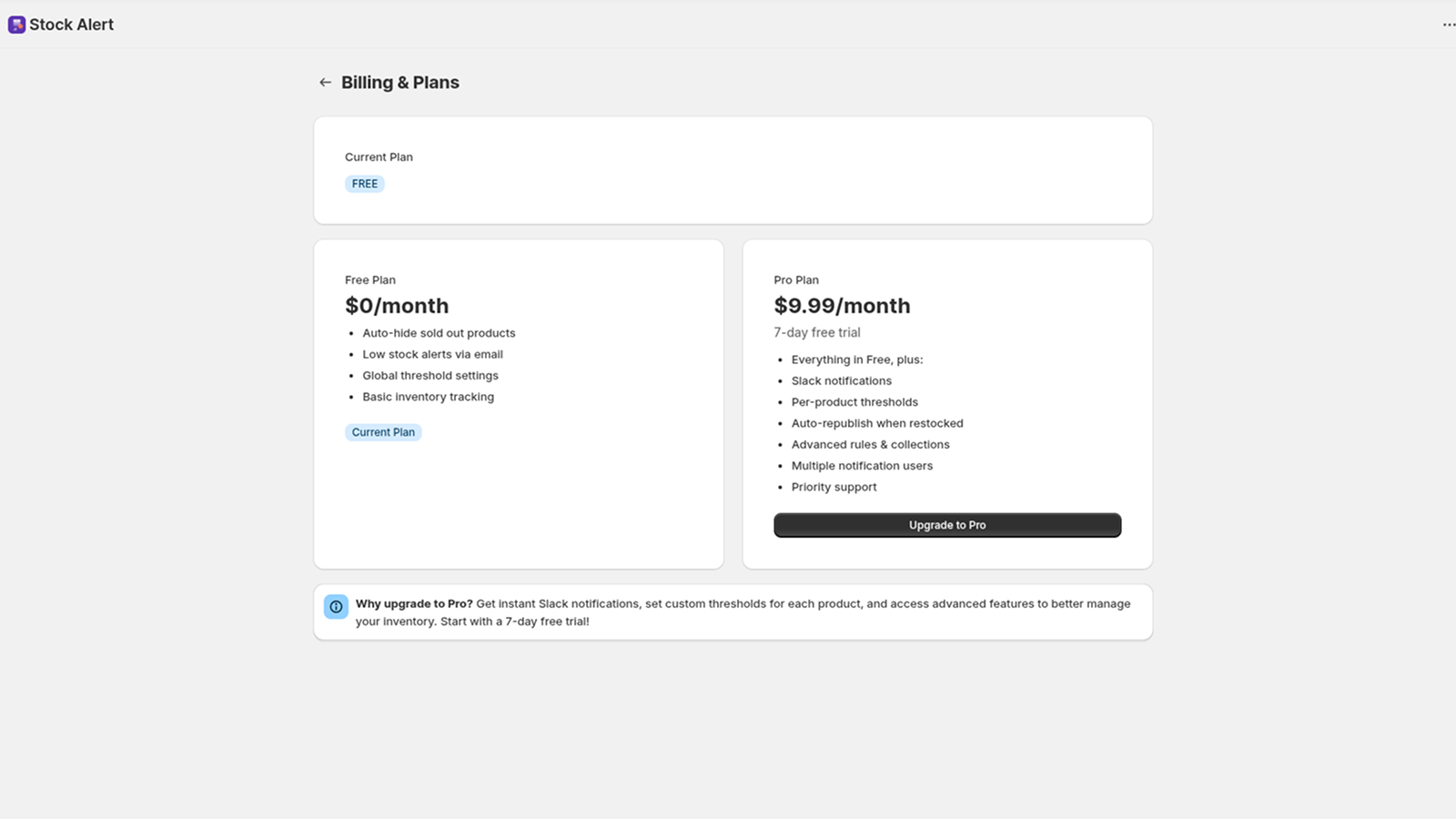Click the Current Plan section header
Screen dimensions: 1456x819
(379, 157)
